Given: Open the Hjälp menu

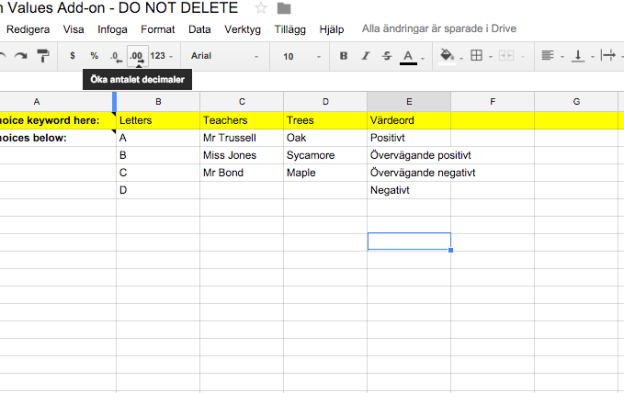Looking at the screenshot, I should [332, 29].
